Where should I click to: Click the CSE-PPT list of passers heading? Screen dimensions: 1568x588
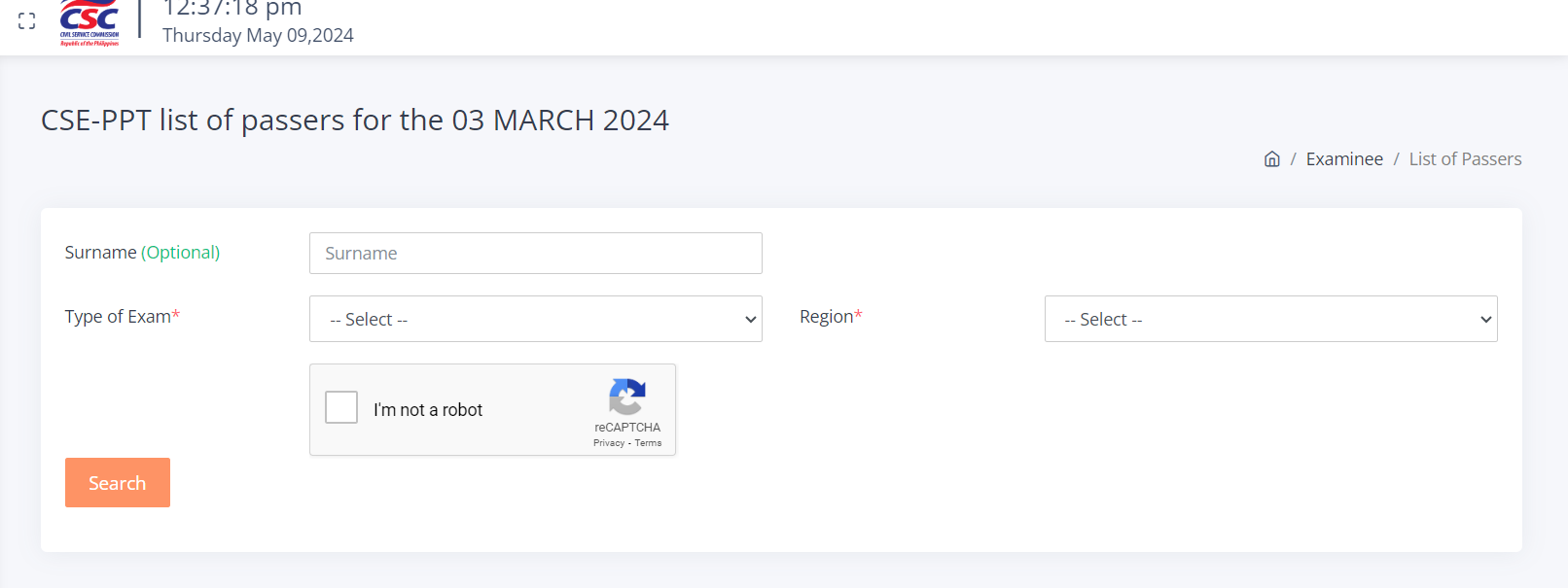[x=355, y=121]
